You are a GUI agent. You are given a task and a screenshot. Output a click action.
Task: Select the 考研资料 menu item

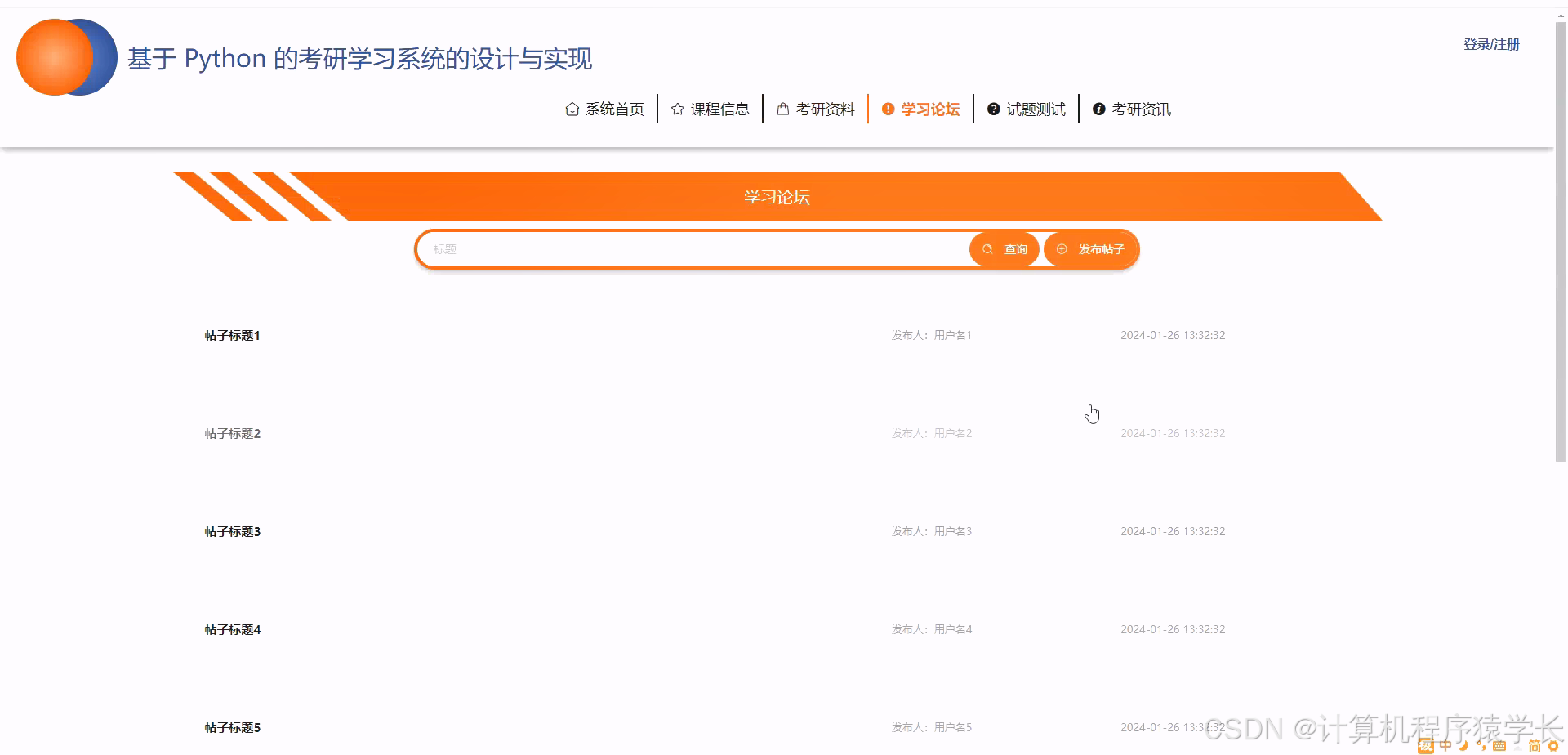point(816,109)
